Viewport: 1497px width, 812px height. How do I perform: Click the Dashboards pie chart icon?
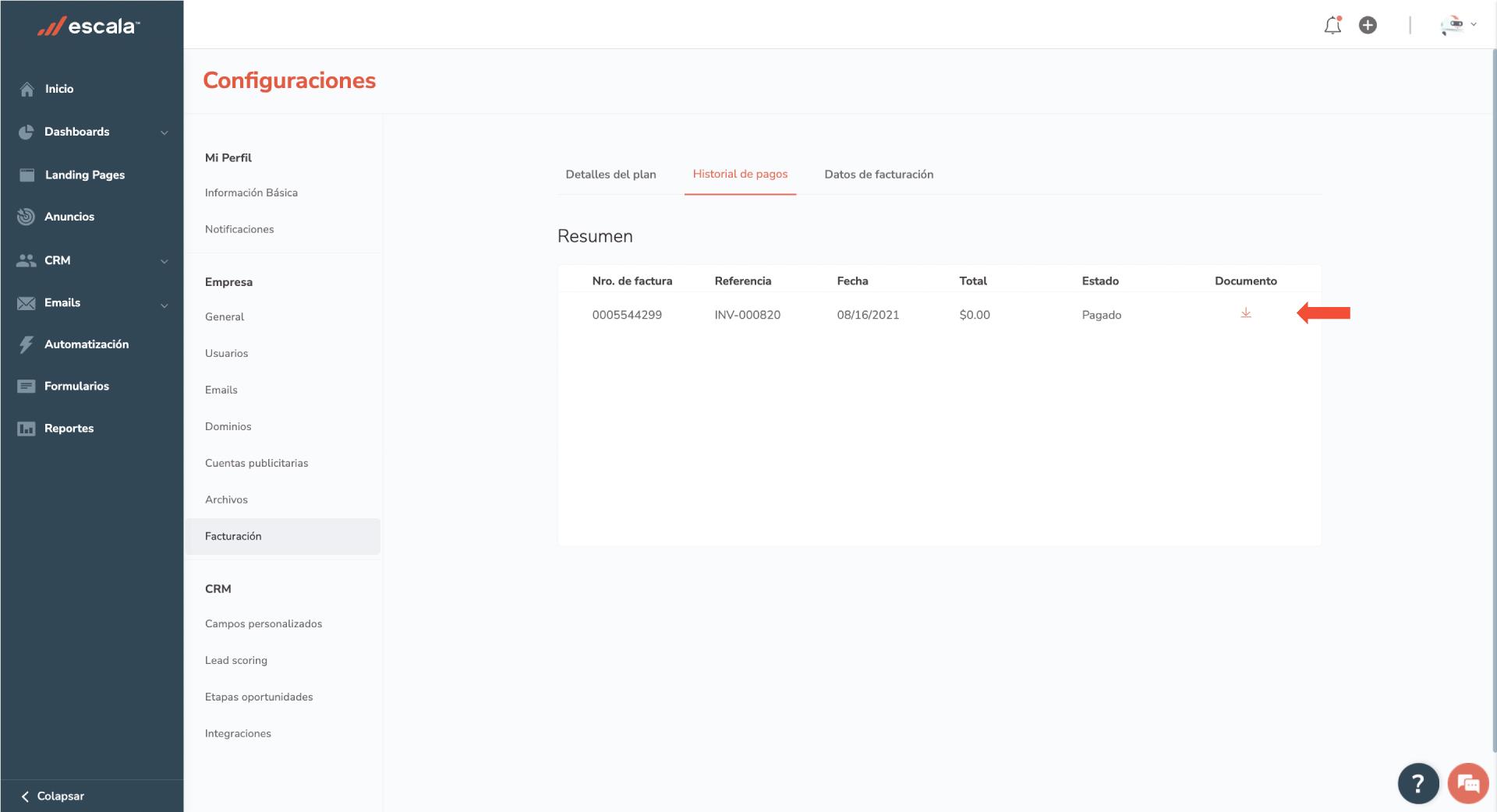27,132
